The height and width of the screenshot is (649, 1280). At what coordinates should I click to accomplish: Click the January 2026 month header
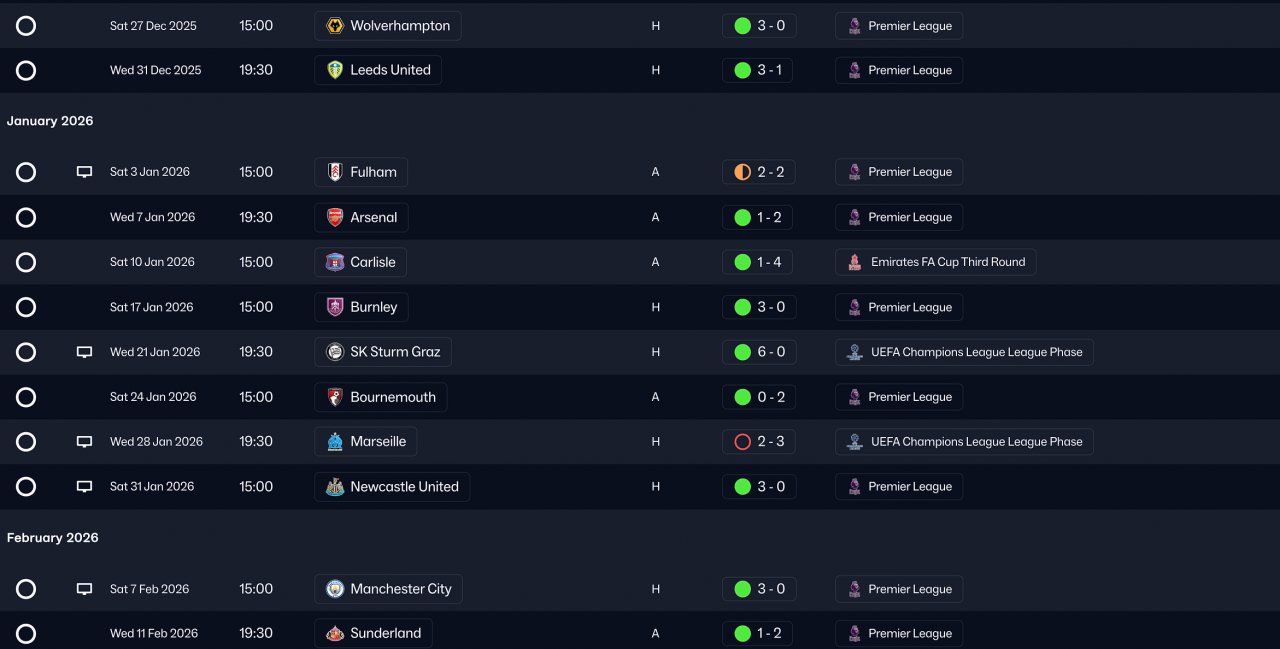(x=50, y=121)
